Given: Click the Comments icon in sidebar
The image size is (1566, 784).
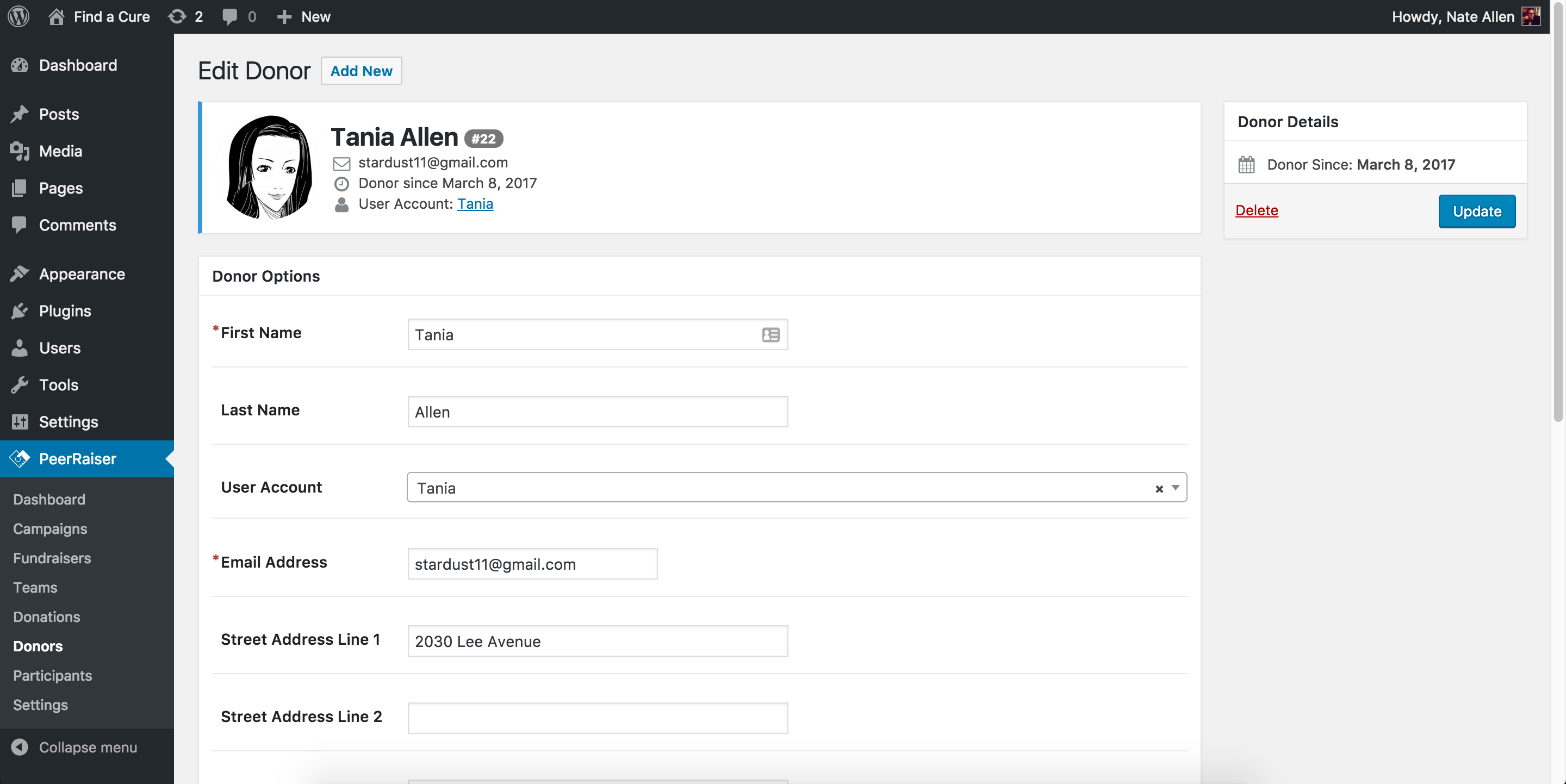Looking at the screenshot, I should tap(20, 225).
